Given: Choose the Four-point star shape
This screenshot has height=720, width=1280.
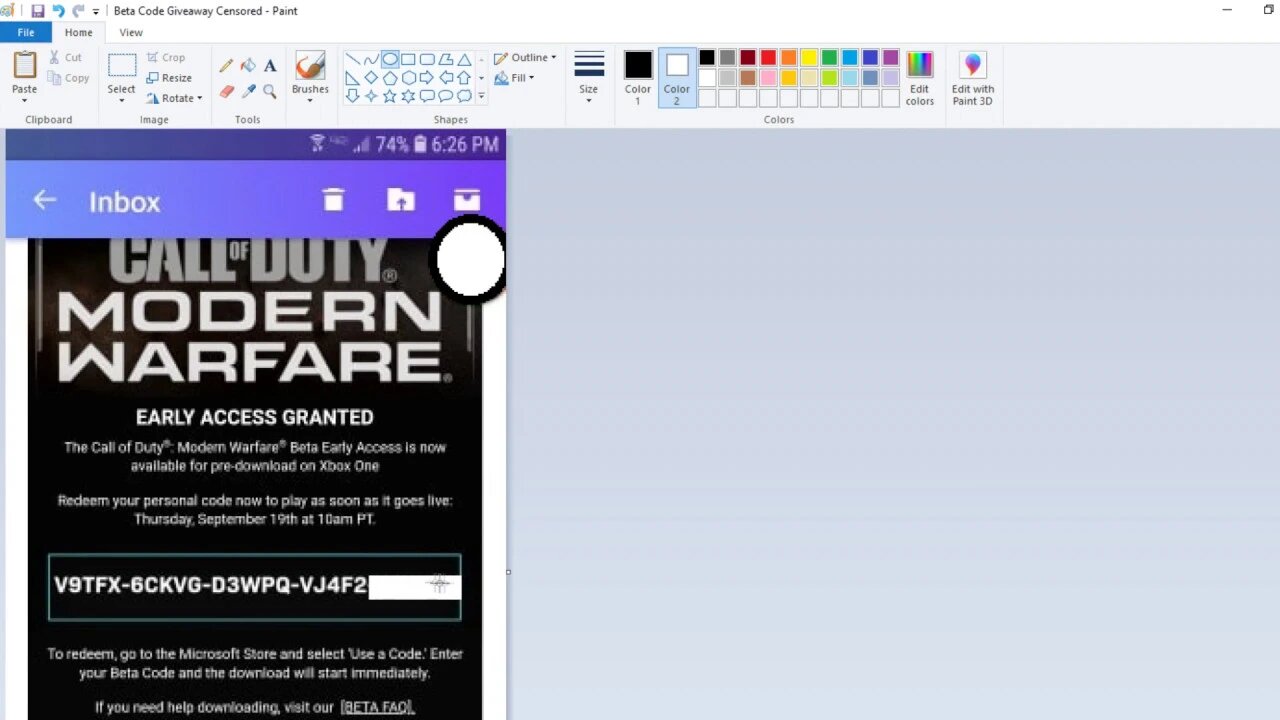Looking at the screenshot, I should (371, 96).
